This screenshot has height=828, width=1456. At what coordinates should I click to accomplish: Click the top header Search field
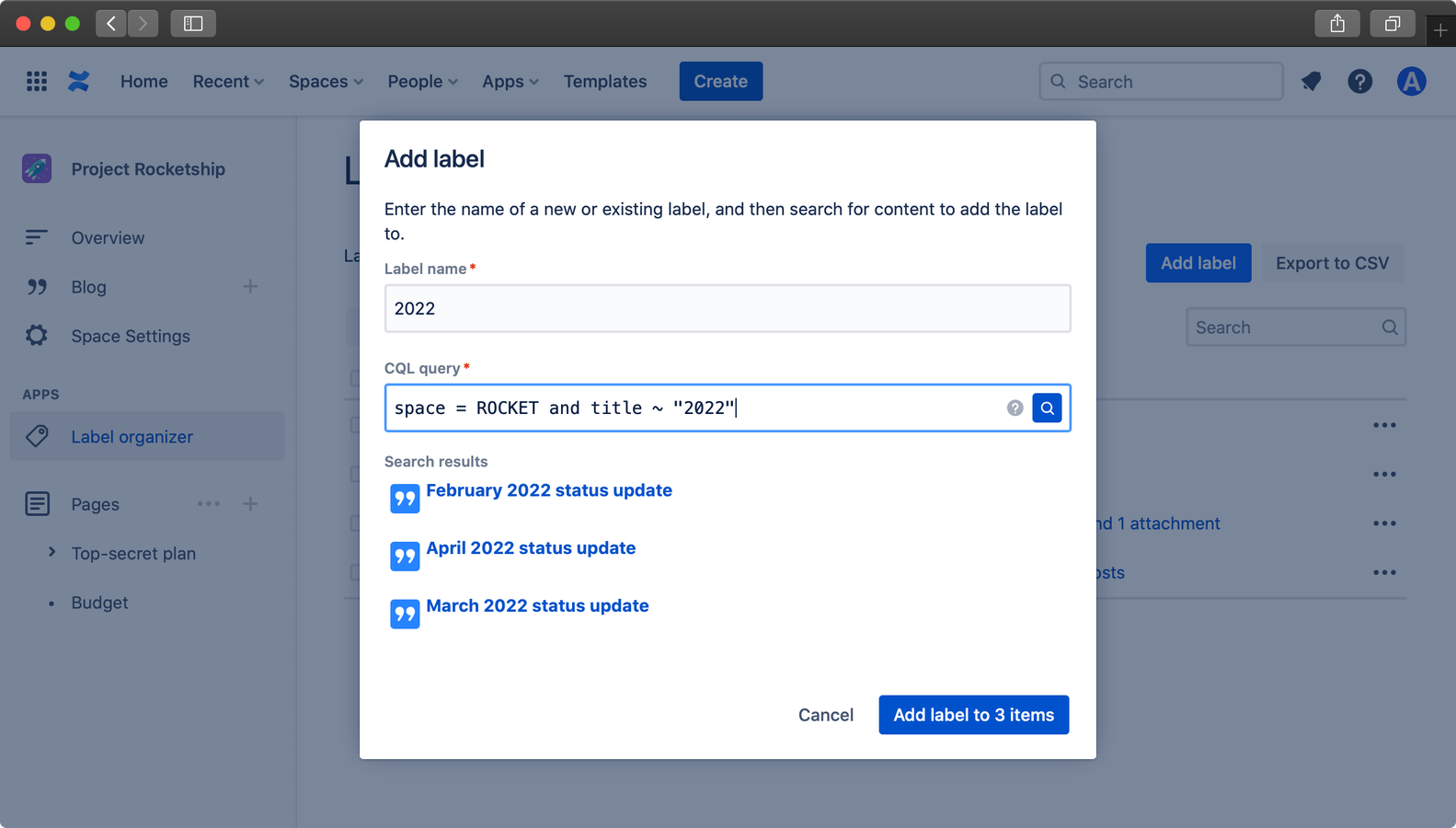click(x=1161, y=81)
